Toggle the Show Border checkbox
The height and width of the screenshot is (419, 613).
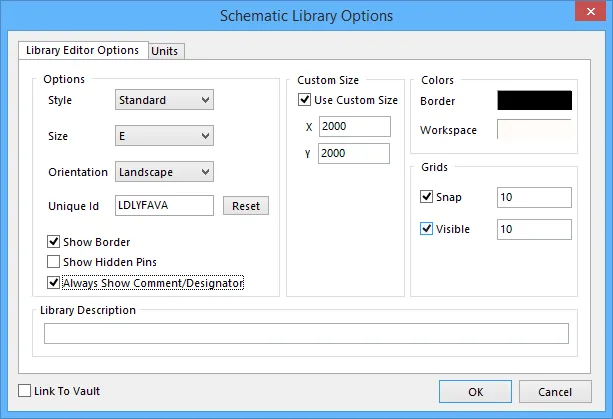tap(54, 242)
